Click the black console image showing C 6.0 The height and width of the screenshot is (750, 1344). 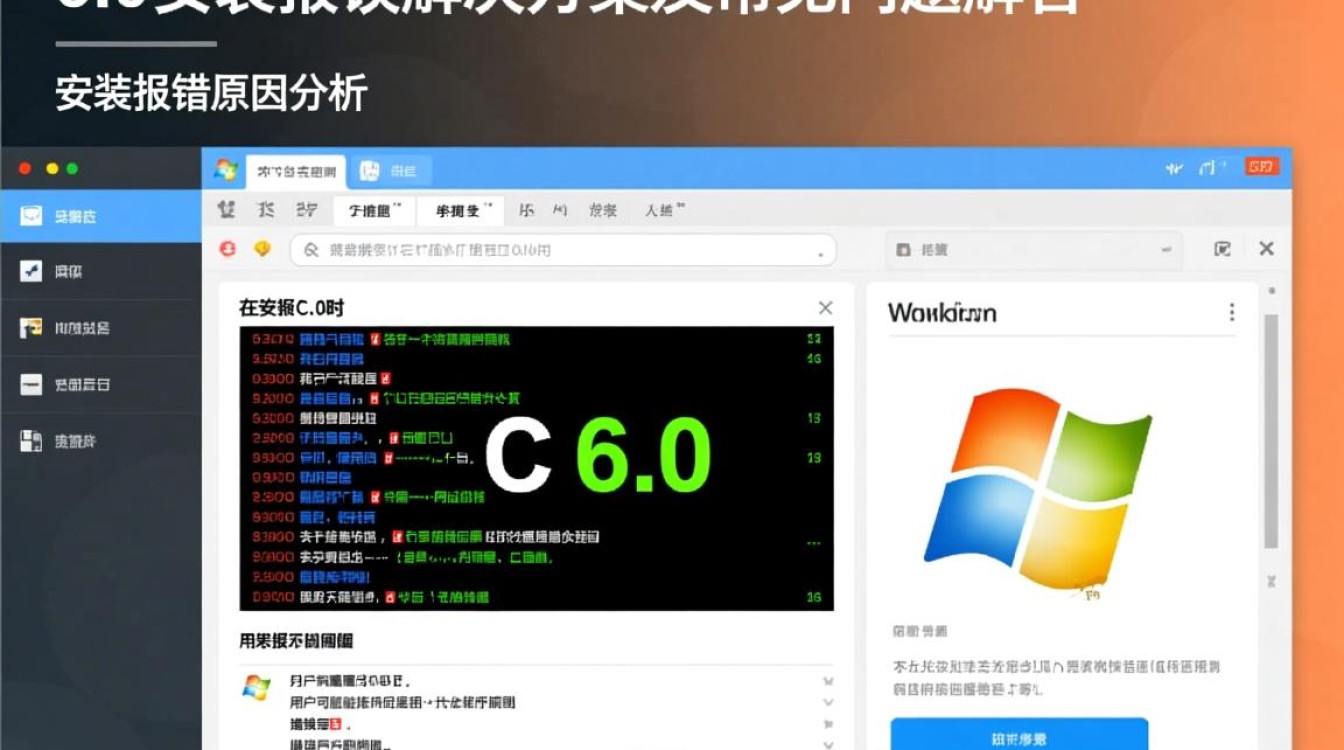[537, 468]
